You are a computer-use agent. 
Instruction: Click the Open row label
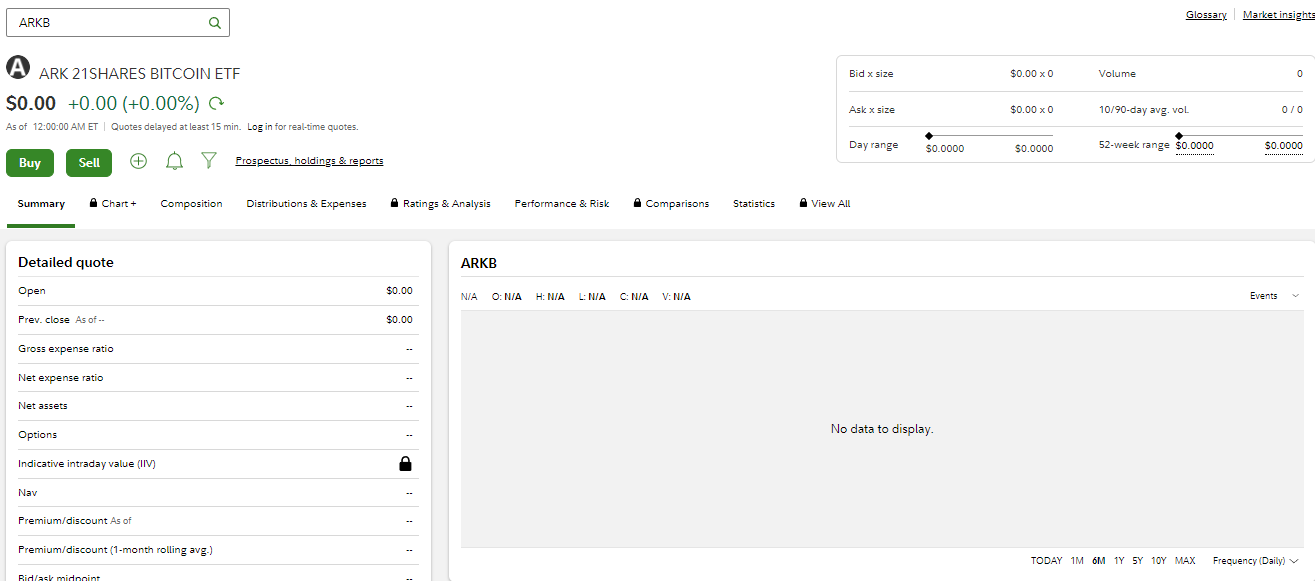(x=32, y=291)
